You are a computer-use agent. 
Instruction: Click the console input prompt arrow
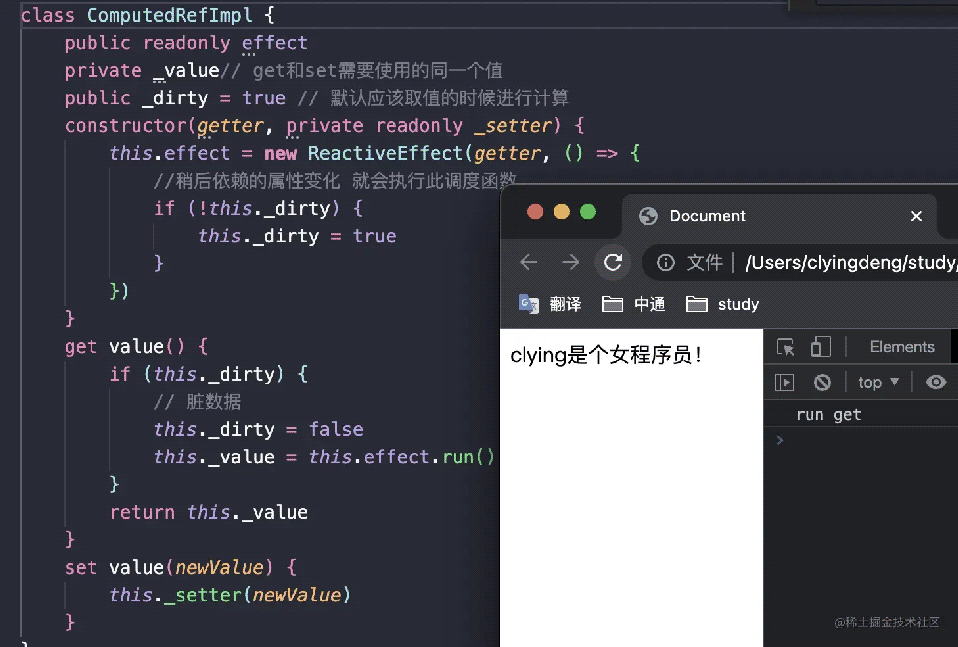(780, 440)
